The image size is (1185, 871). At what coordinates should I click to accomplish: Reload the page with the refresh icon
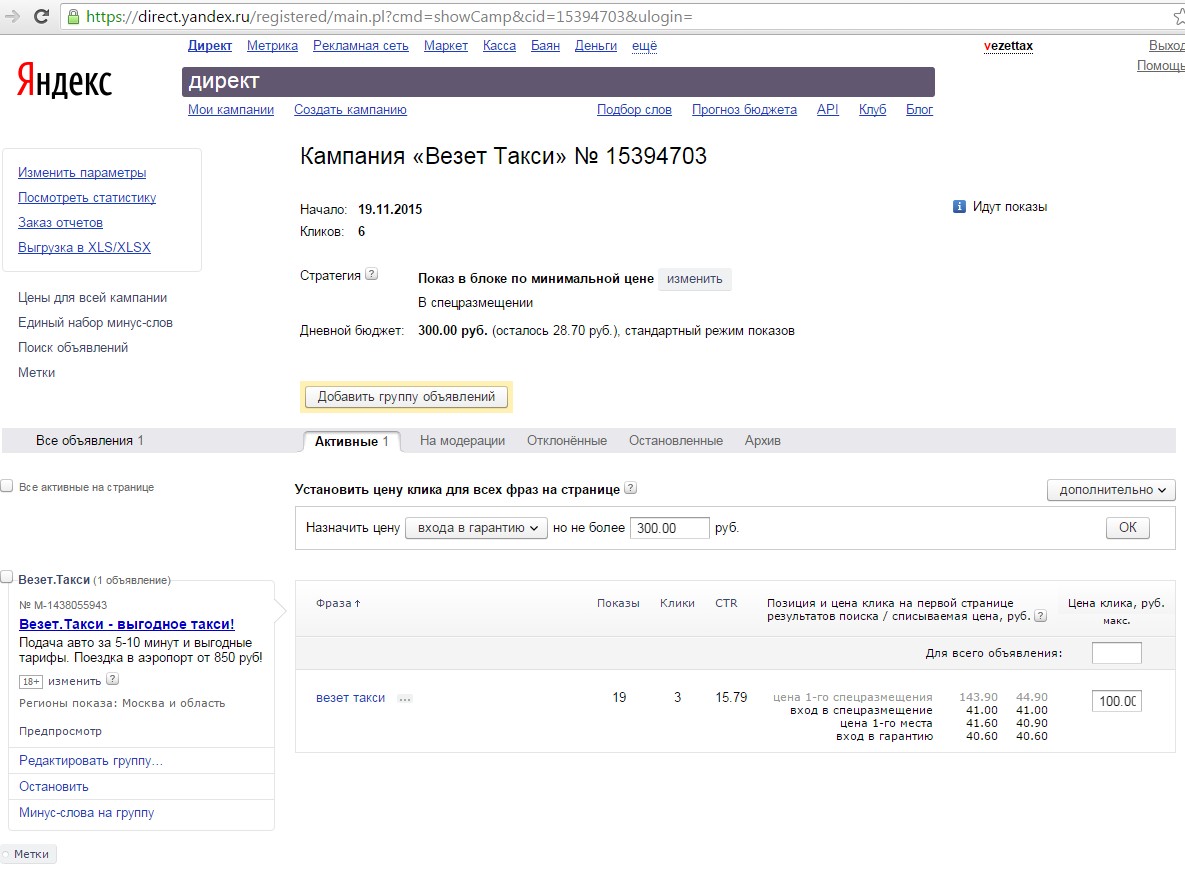tap(42, 16)
